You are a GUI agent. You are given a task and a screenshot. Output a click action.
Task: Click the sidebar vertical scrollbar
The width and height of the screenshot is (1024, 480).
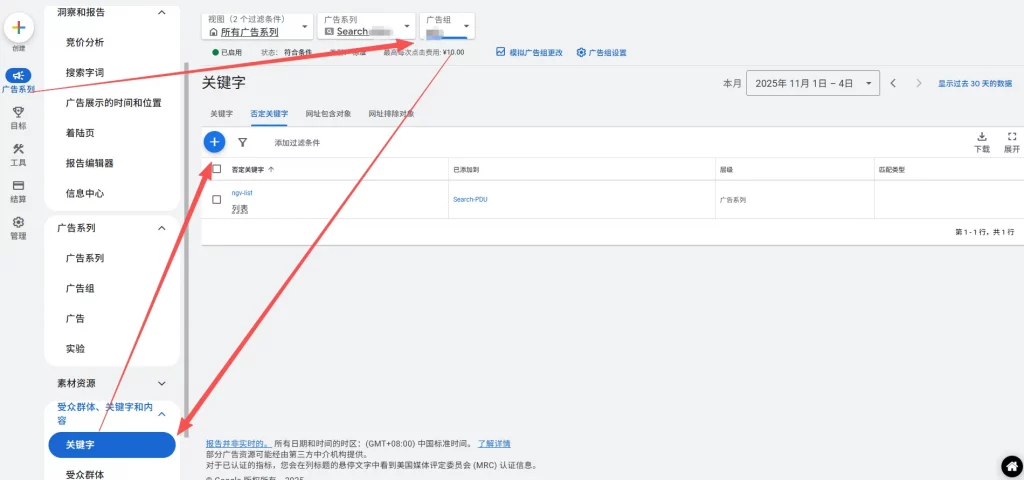click(187, 249)
